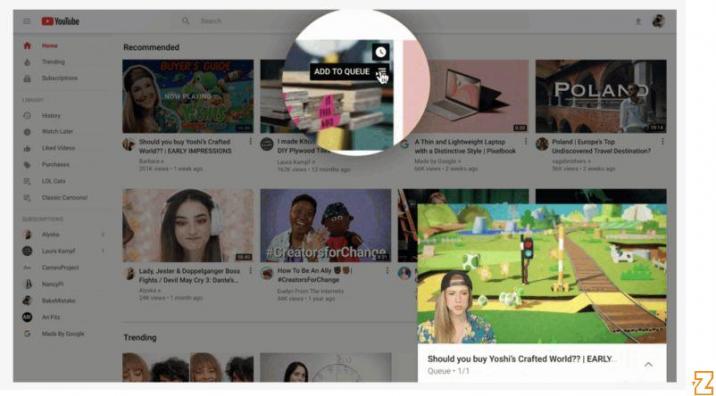This screenshot has width=716, height=396.
Task: Open the Trending flame icon in sidebar
Action: 27,62
